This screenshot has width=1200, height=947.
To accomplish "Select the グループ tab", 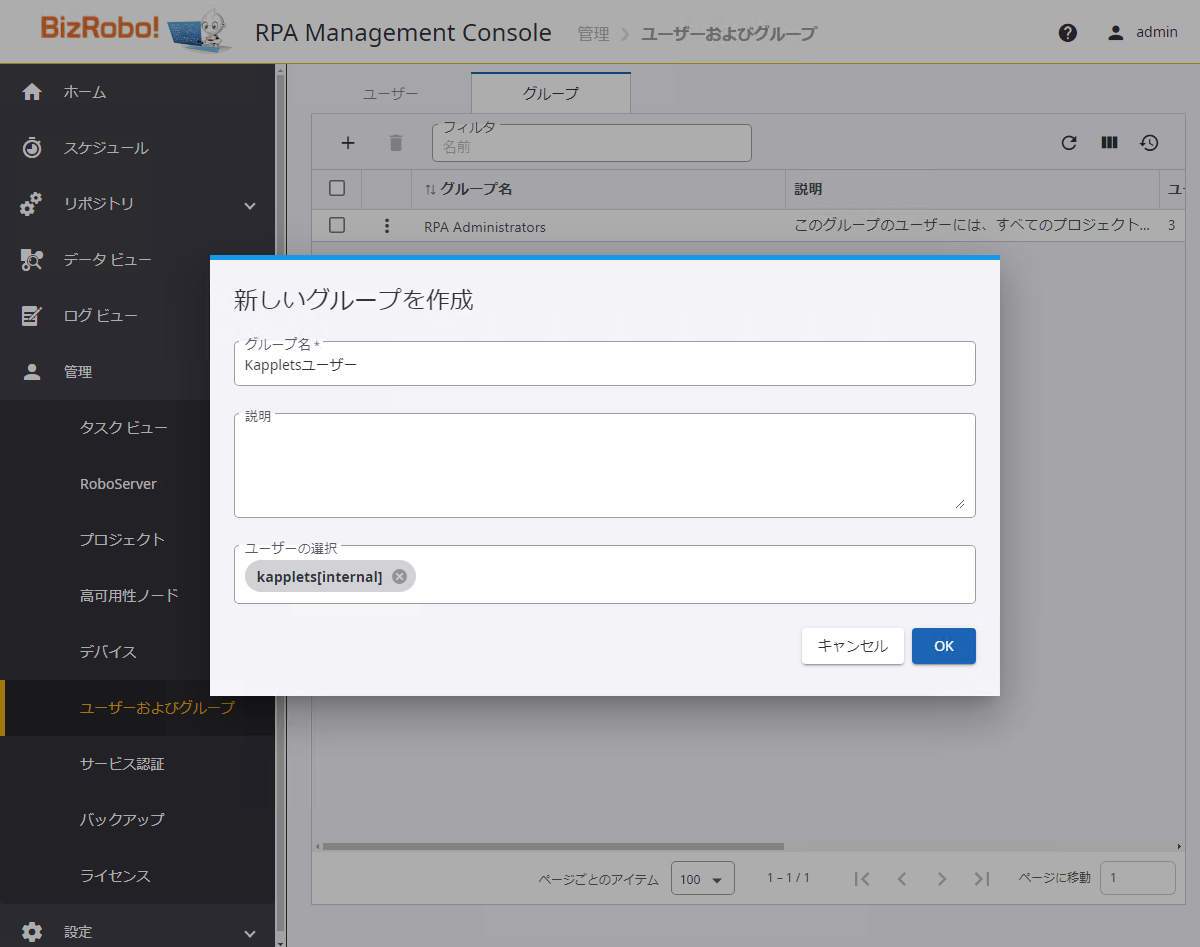I will 551,93.
